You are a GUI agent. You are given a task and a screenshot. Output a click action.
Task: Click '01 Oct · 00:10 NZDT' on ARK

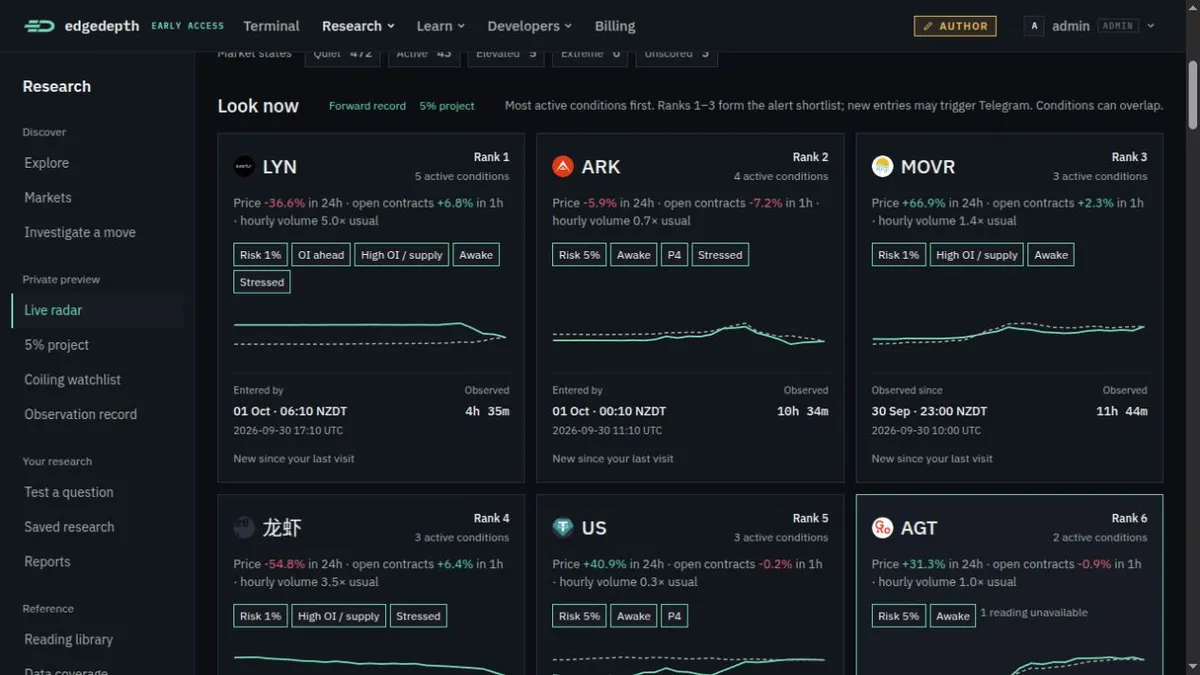coord(609,411)
